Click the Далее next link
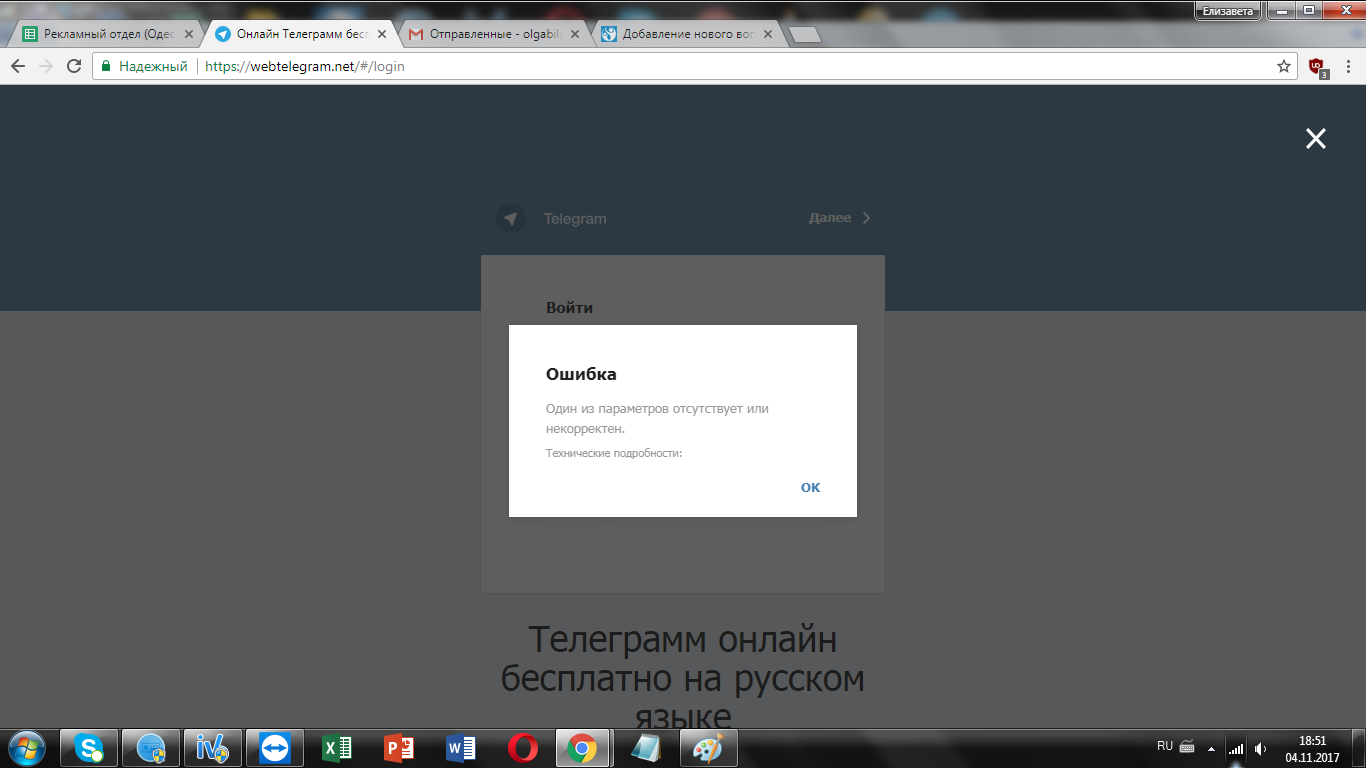This screenshot has width=1366, height=768. (840, 218)
